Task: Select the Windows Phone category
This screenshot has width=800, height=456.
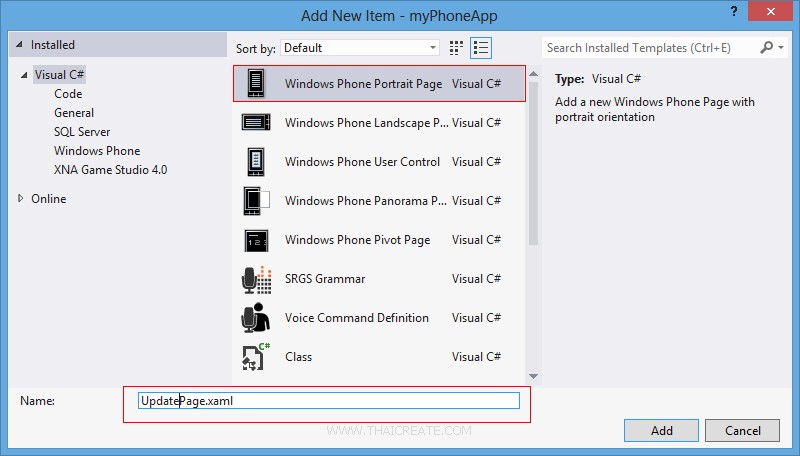Action: click(97, 151)
